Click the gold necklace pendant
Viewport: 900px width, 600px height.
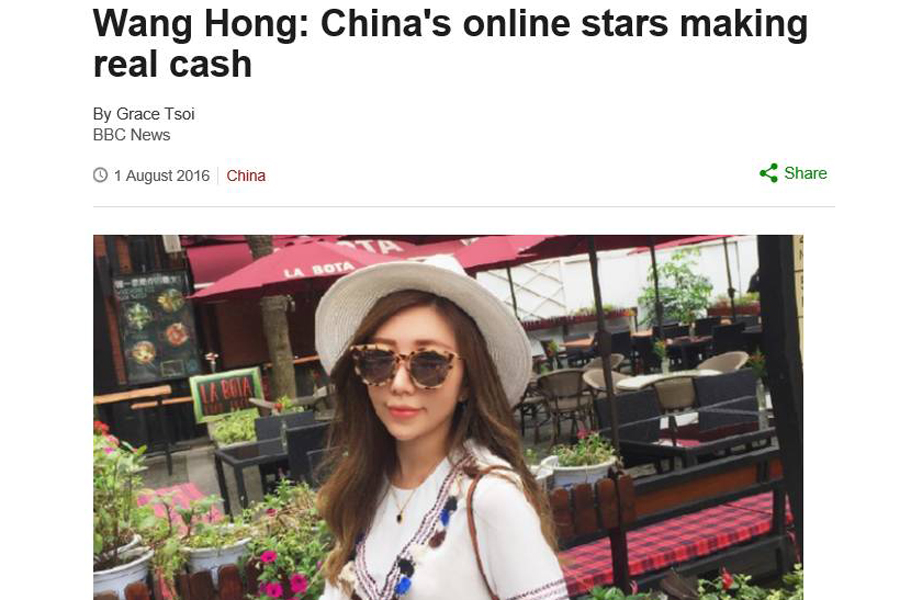coord(399,517)
